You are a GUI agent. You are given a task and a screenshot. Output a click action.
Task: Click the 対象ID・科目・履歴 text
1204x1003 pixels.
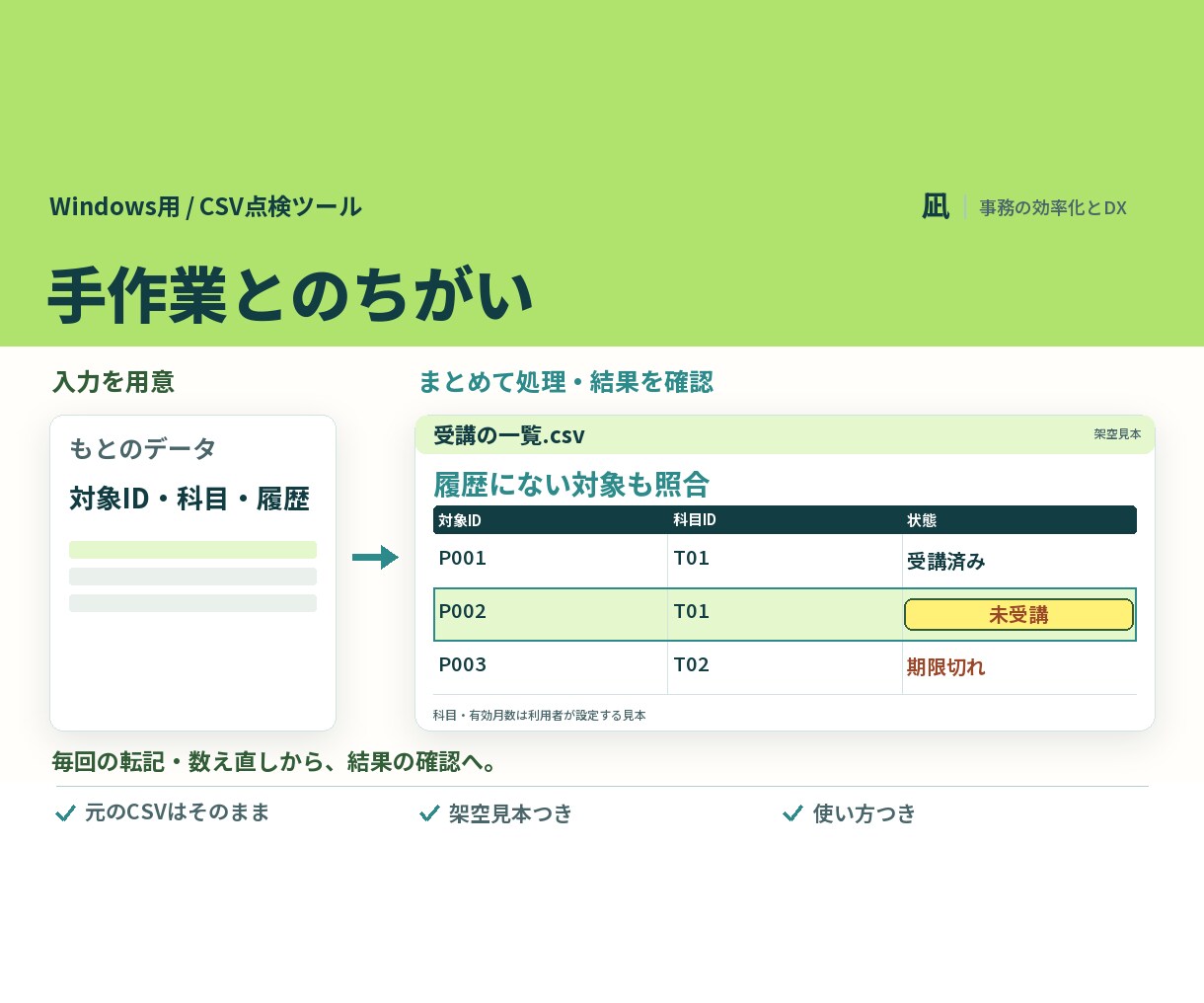189,499
